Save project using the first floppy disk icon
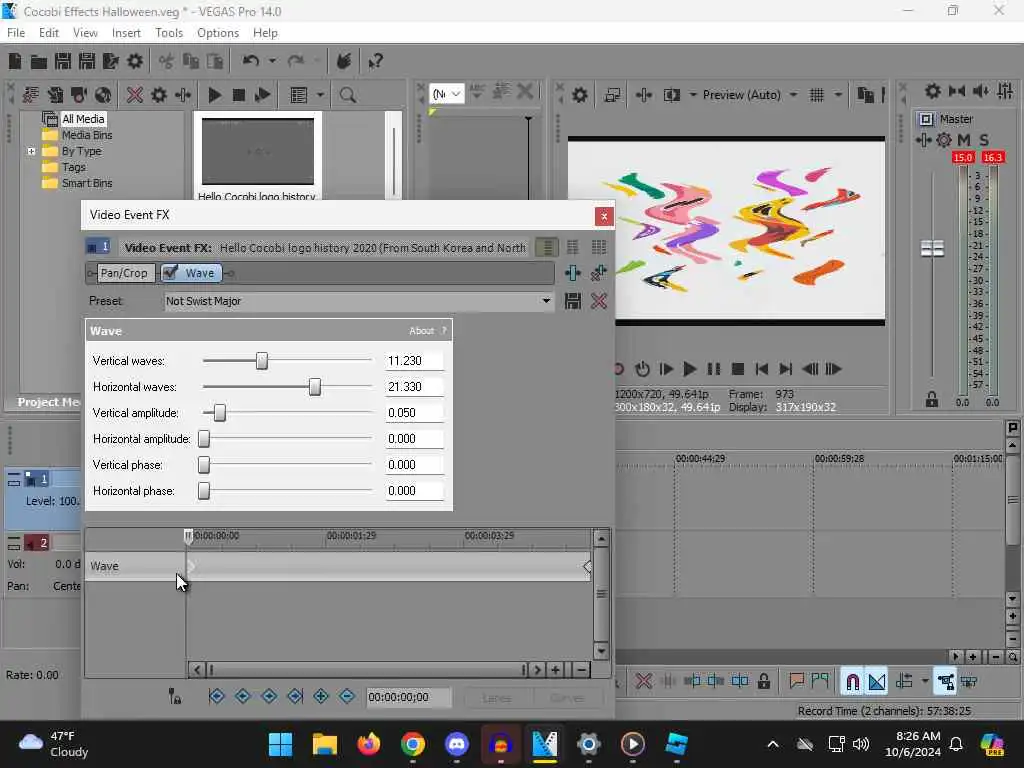The height and width of the screenshot is (768, 1024). click(63, 61)
